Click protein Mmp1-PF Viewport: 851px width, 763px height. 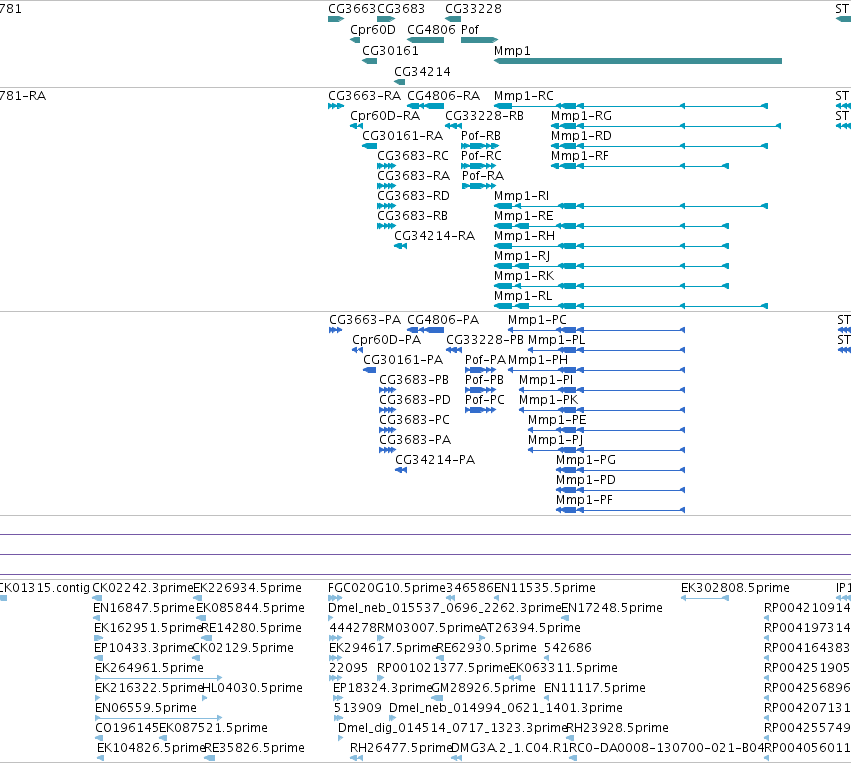620,510
